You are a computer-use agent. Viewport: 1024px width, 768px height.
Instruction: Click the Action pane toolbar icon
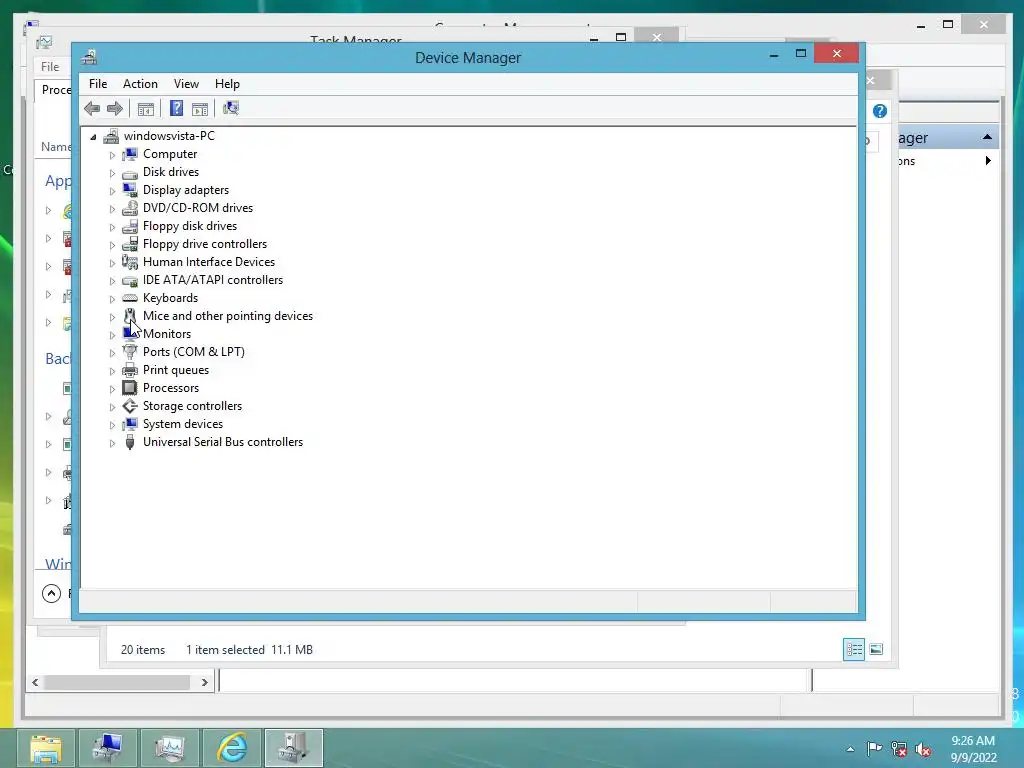200,109
